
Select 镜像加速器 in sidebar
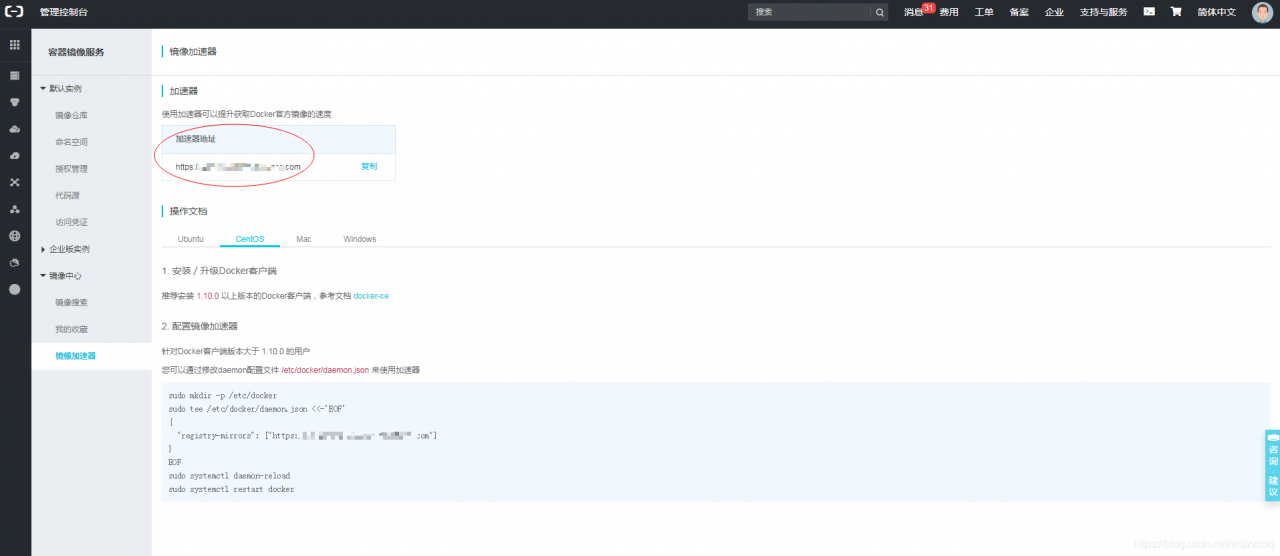tap(76, 356)
